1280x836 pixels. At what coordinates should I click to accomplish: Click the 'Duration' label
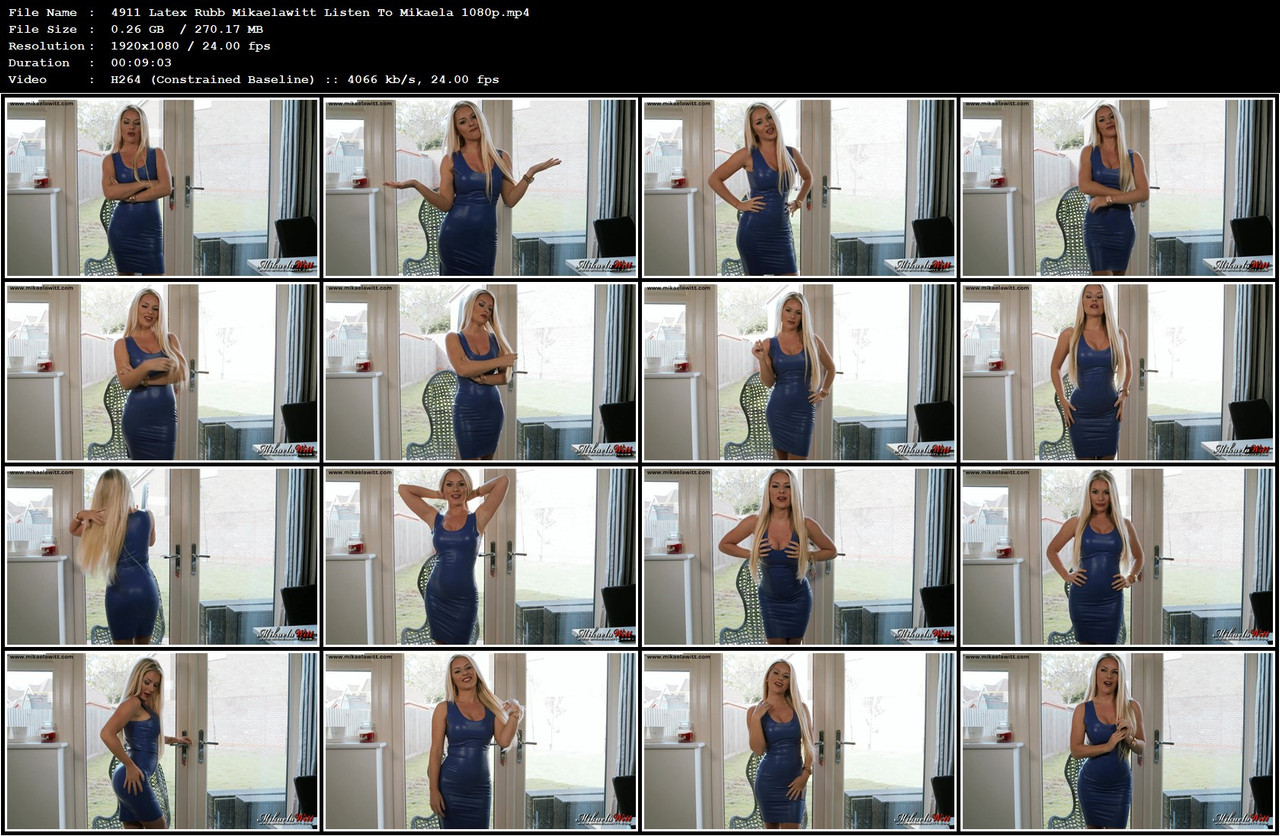coord(40,63)
